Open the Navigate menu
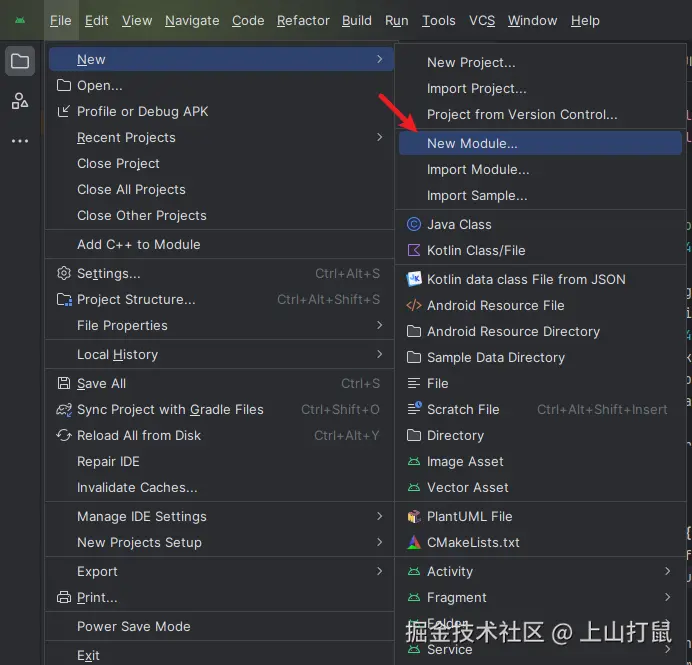The width and height of the screenshot is (692, 665). tap(192, 20)
